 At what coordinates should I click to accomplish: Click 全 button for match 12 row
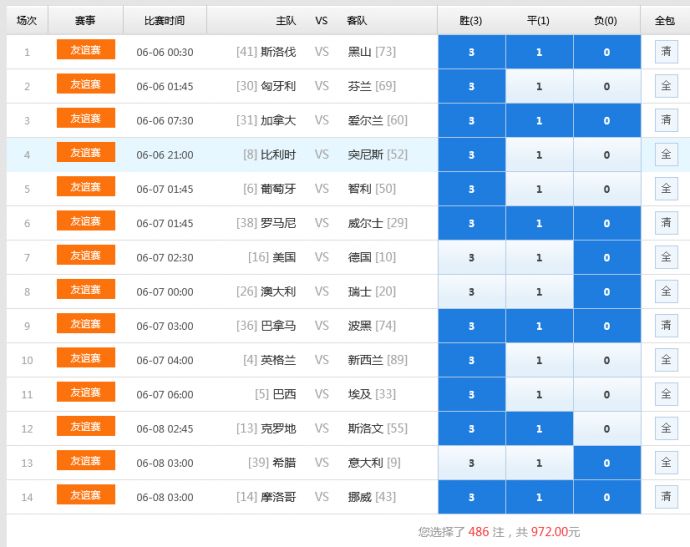coord(666,428)
